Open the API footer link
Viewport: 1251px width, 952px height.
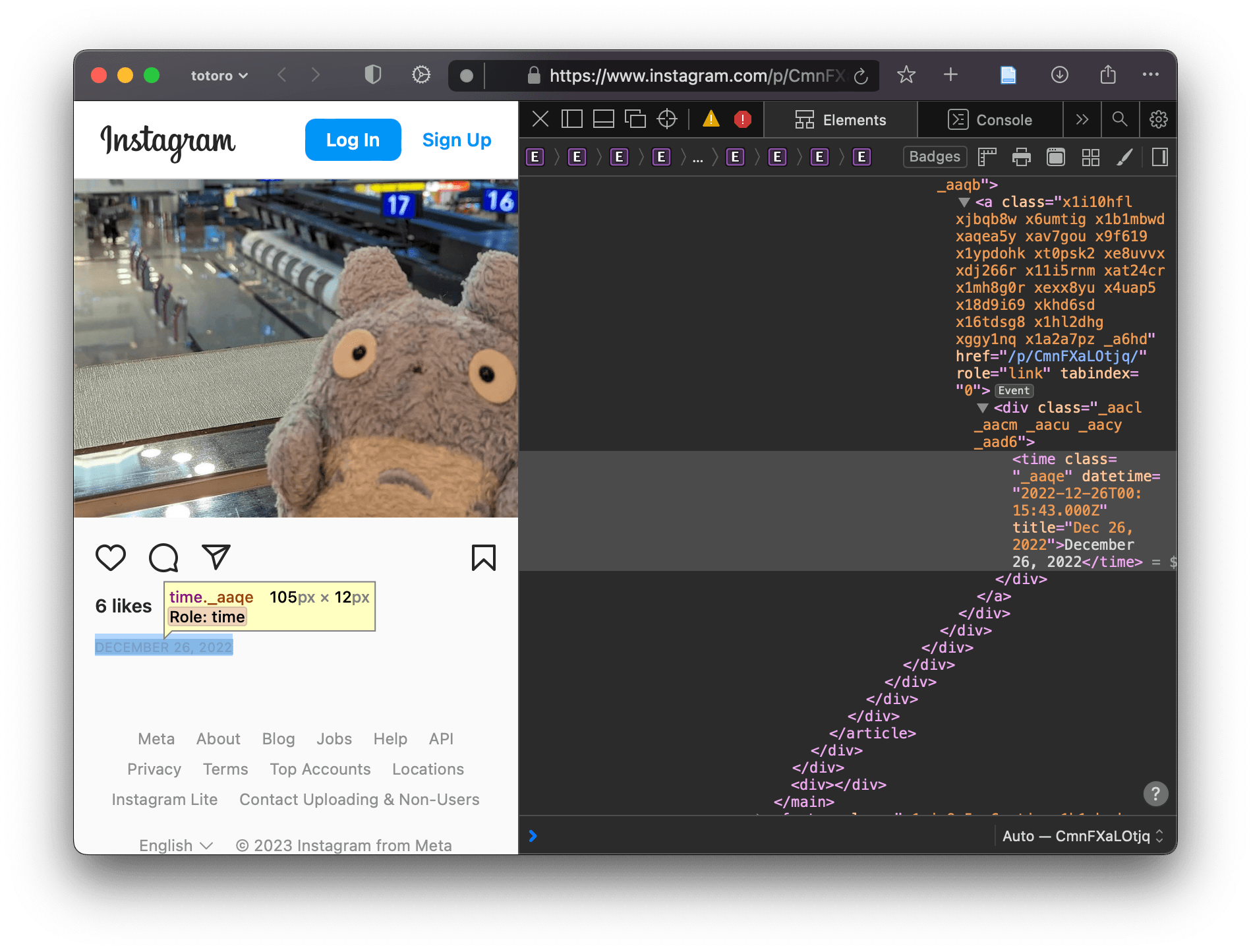pyautogui.click(x=441, y=739)
